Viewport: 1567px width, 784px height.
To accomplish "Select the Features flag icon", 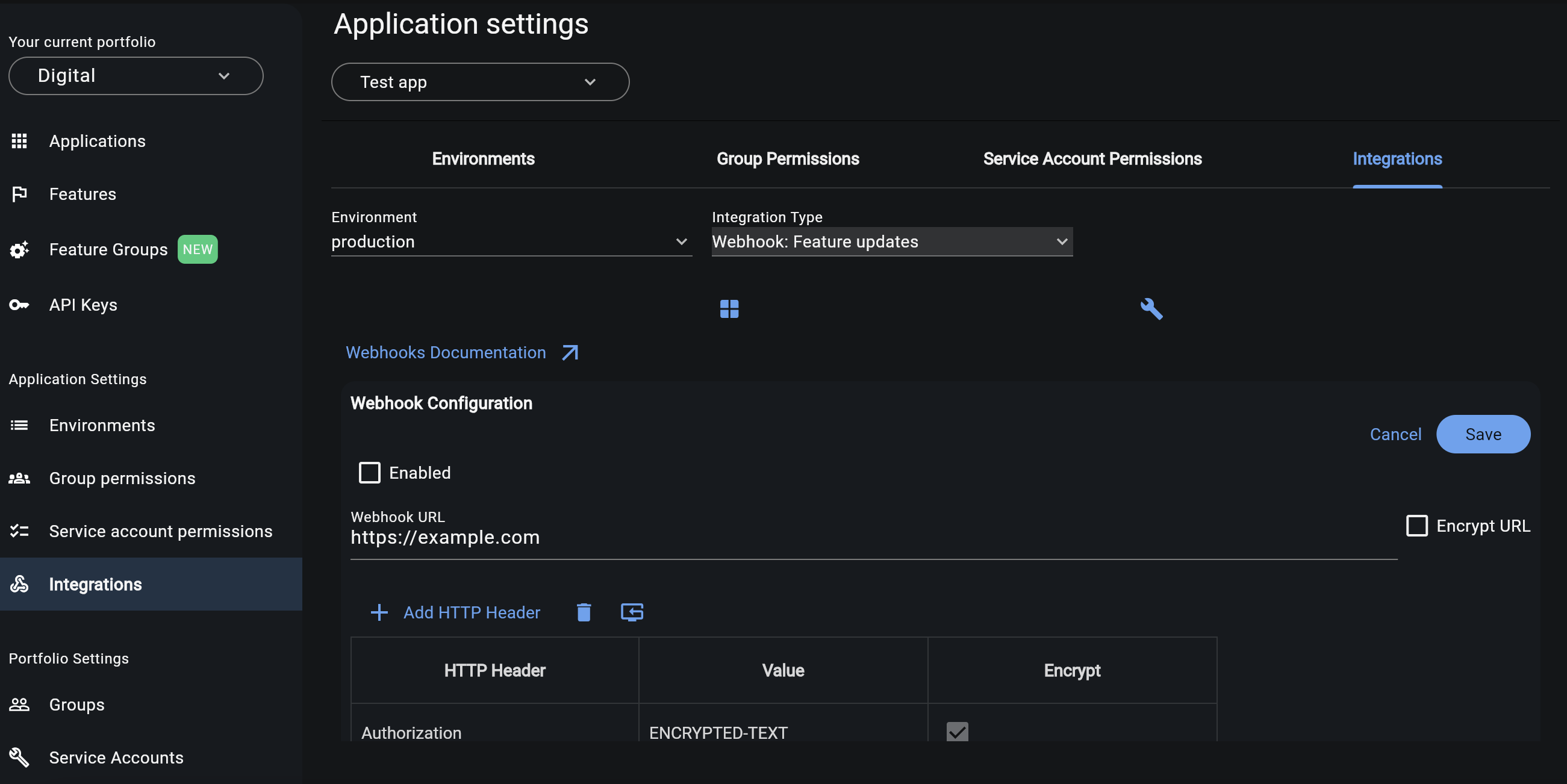I will pos(19,194).
